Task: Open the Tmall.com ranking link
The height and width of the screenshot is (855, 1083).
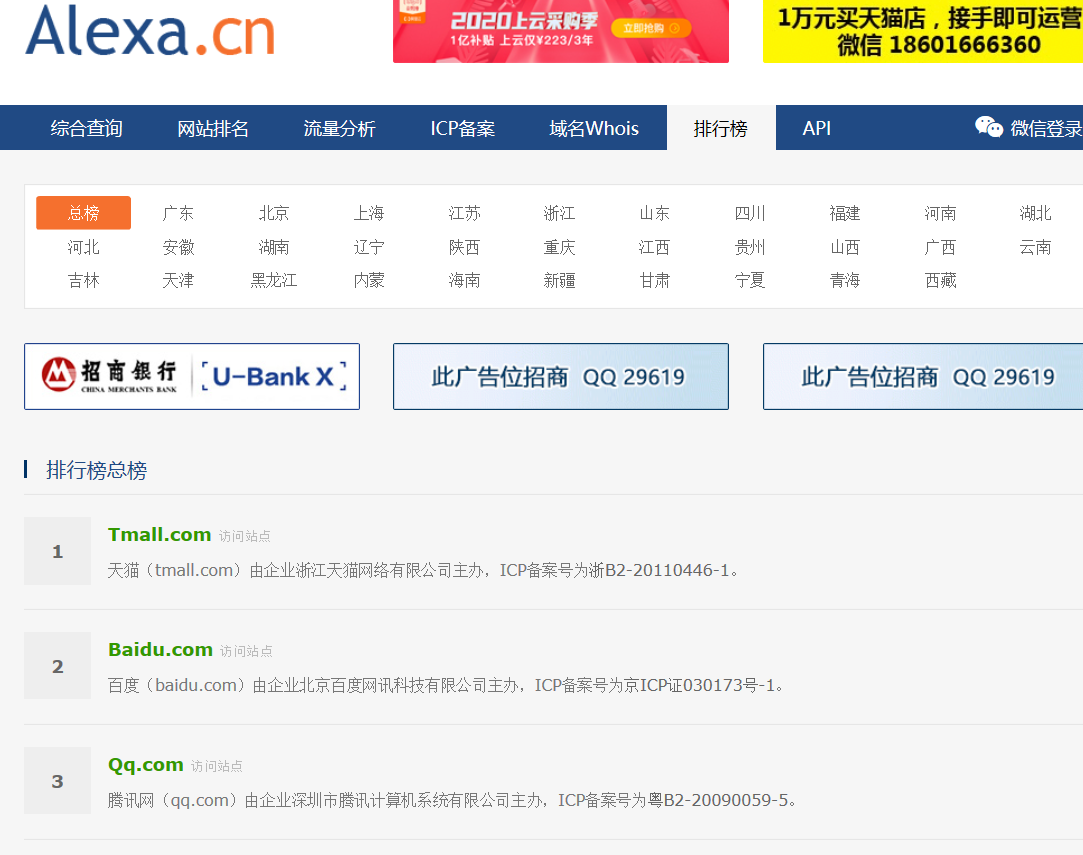Action: point(160,535)
